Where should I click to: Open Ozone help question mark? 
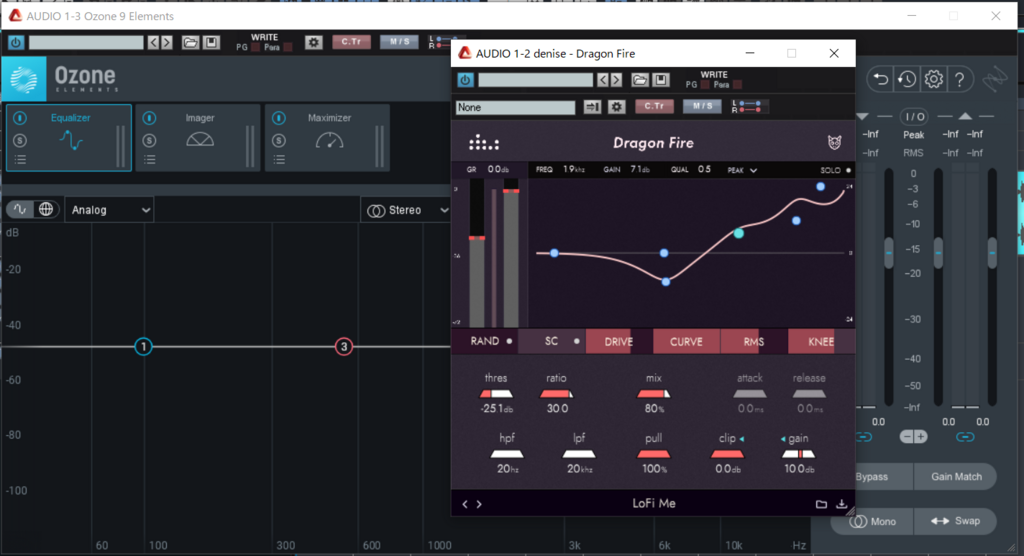959,80
